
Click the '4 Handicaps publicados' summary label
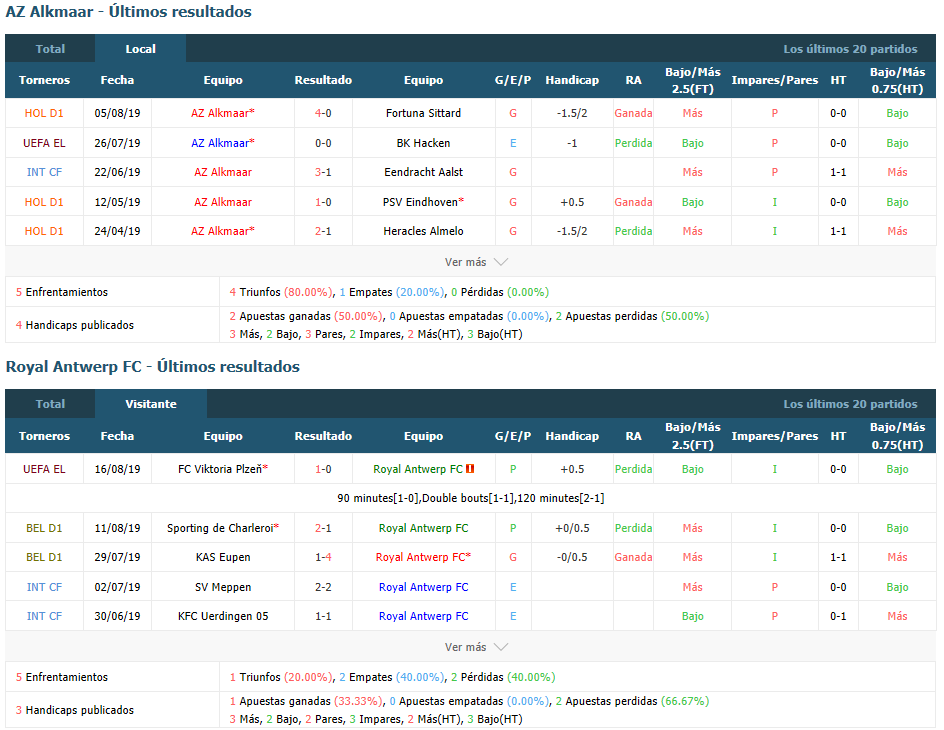tap(75, 325)
